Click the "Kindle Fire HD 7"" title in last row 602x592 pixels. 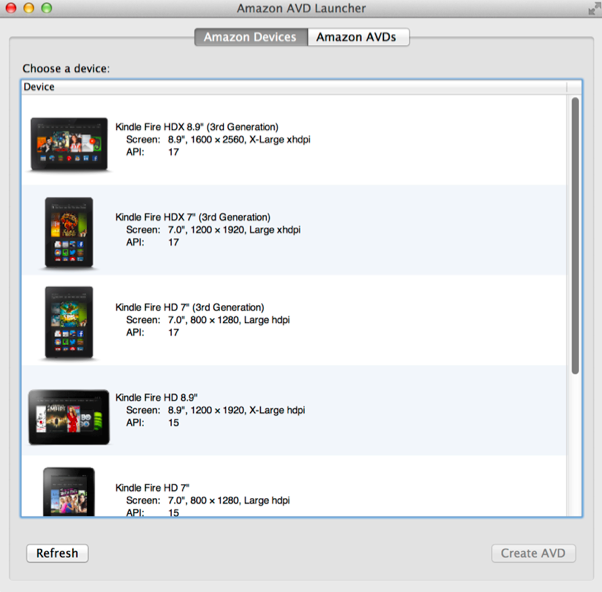point(152,488)
